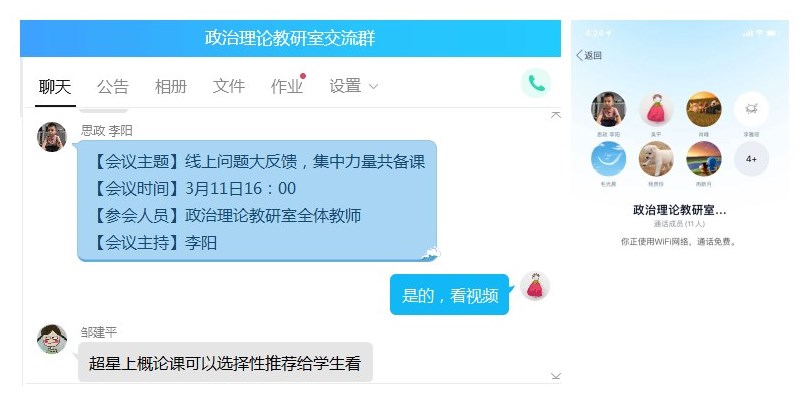Click the chat scroll-down arrow

tap(556, 376)
